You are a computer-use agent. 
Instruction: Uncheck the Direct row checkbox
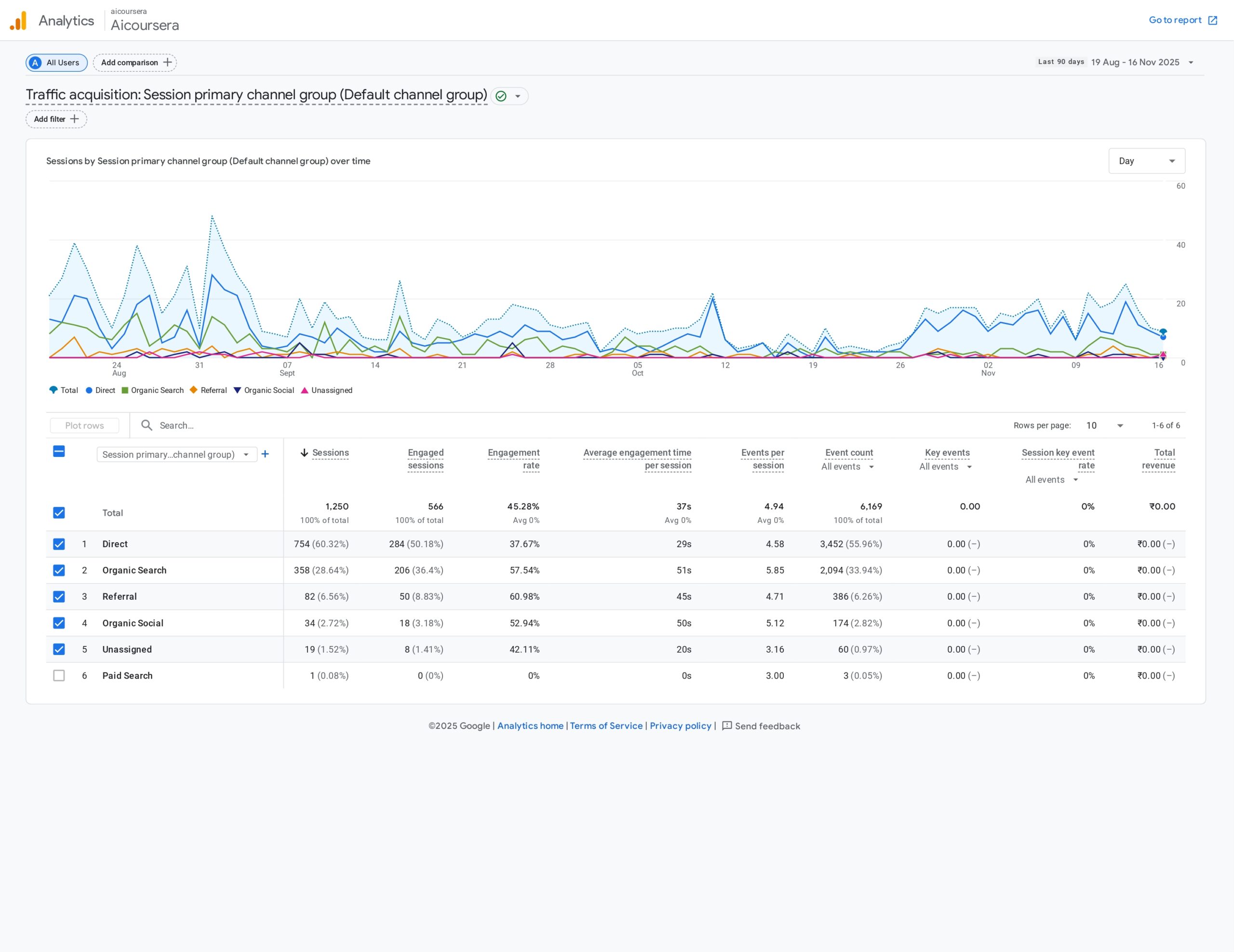(x=59, y=544)
